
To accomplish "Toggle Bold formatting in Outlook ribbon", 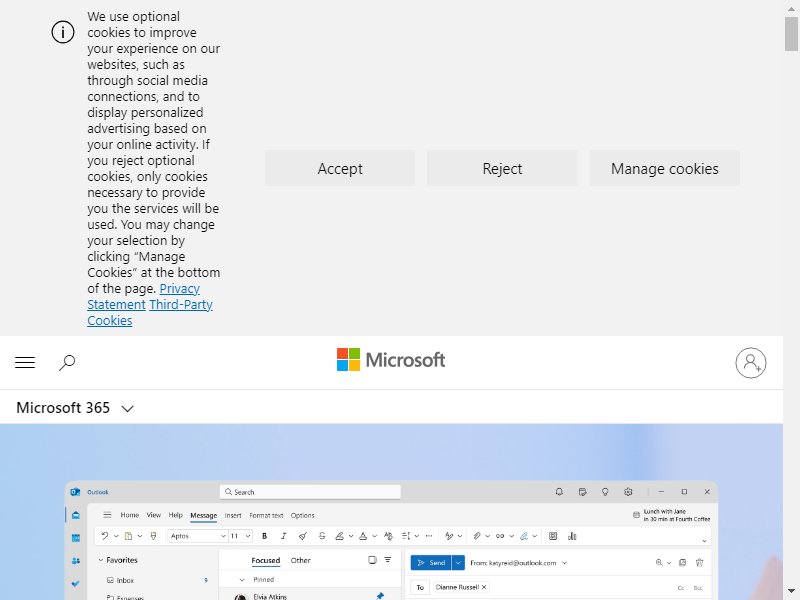I will (264, 536).
